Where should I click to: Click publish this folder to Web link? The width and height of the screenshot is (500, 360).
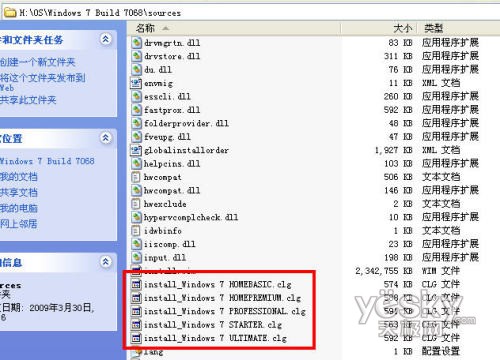[43, 82]
